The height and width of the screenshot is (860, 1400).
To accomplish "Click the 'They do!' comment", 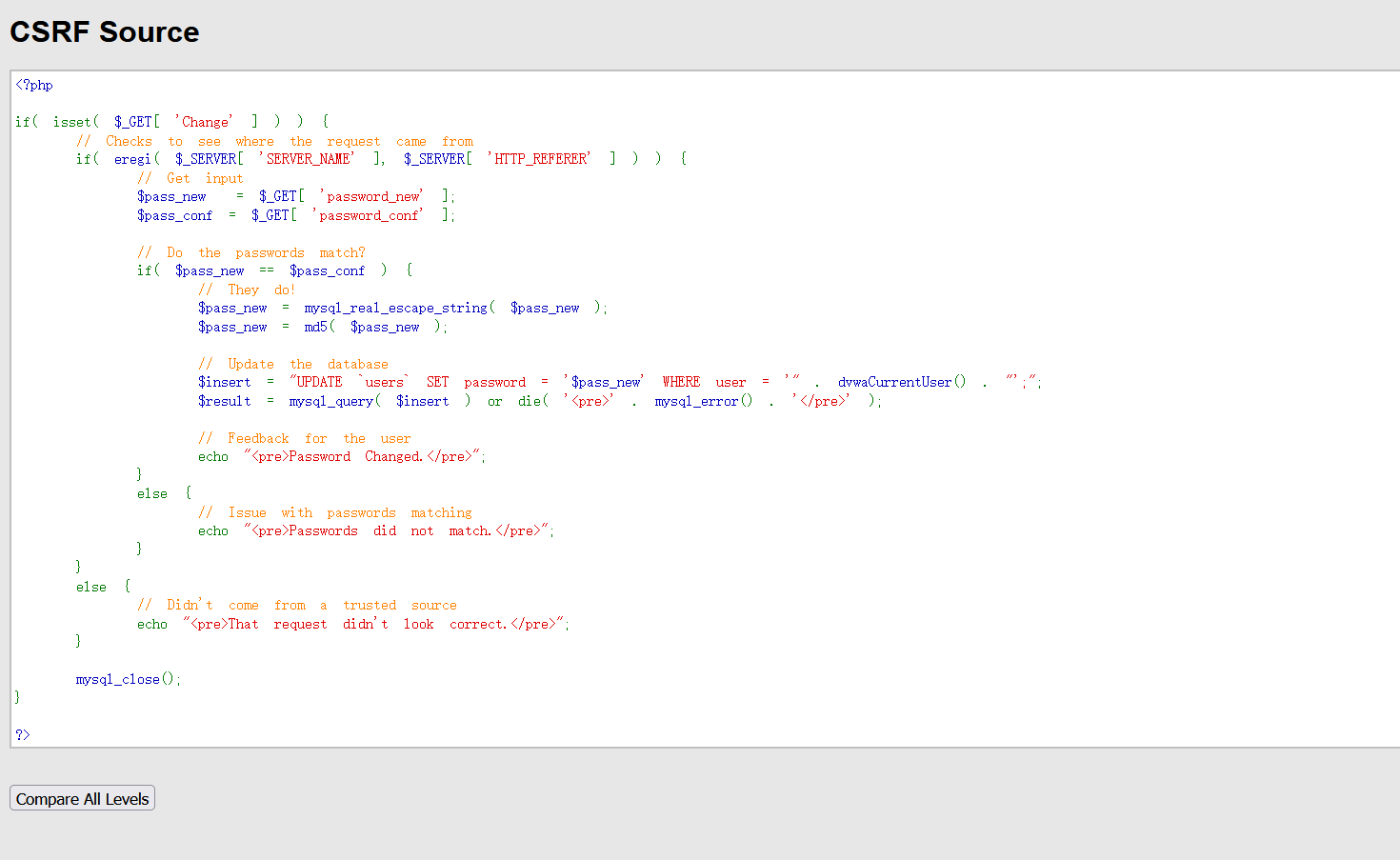I will 248,290.
